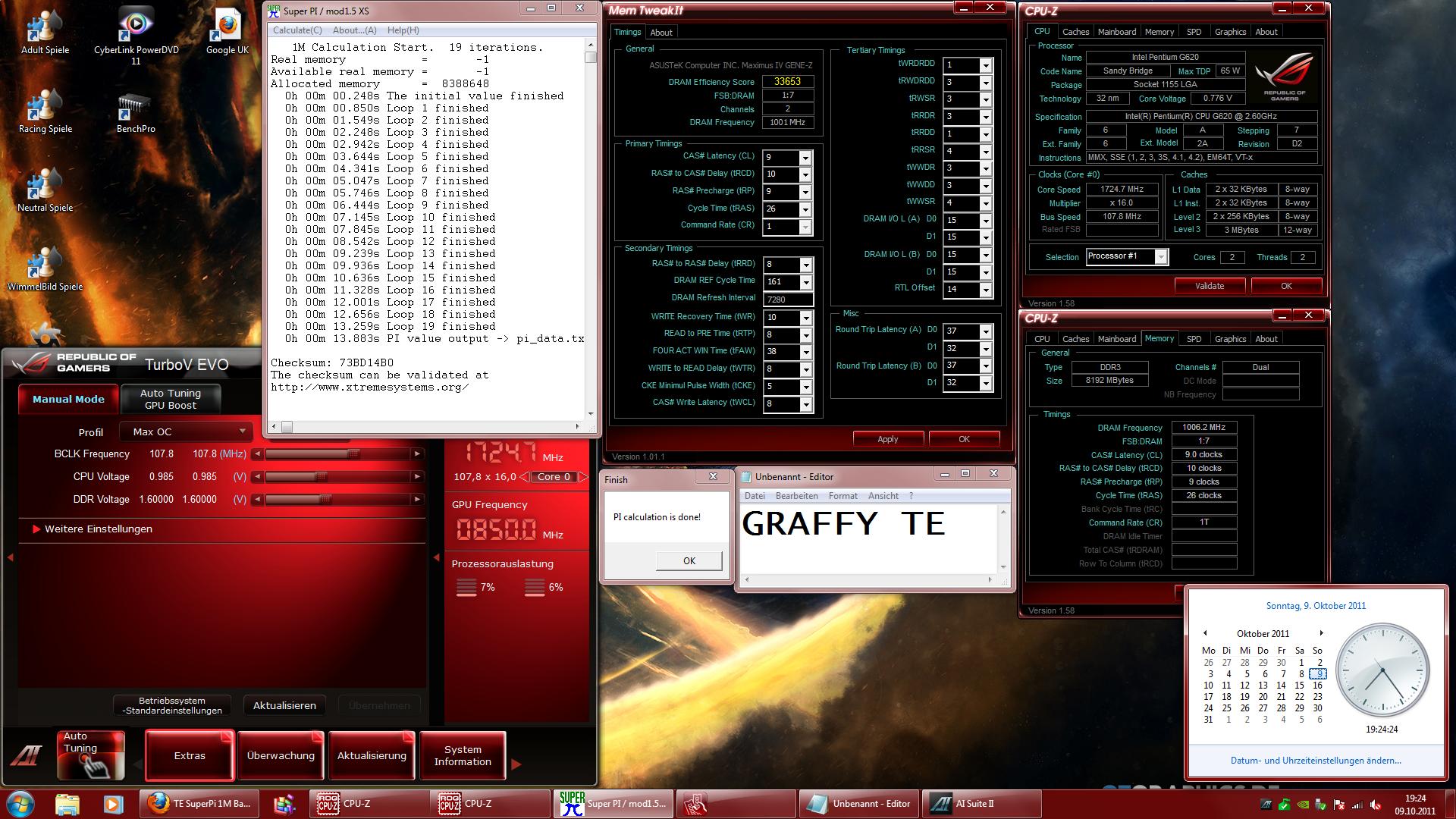Open the RTL Offset dropdown

point(985,290)
